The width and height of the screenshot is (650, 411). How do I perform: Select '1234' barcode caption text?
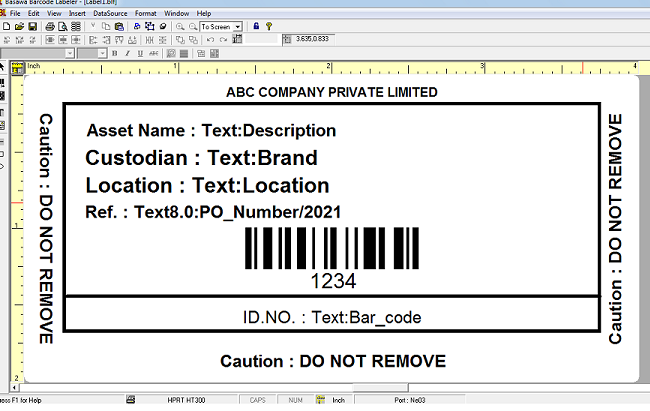tap(333, 281)
